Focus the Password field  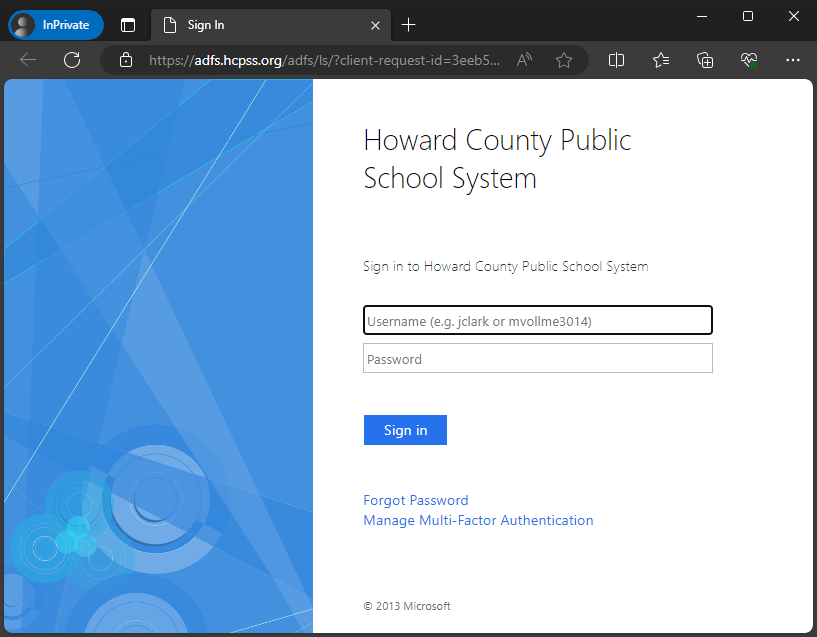click(537, 358)
